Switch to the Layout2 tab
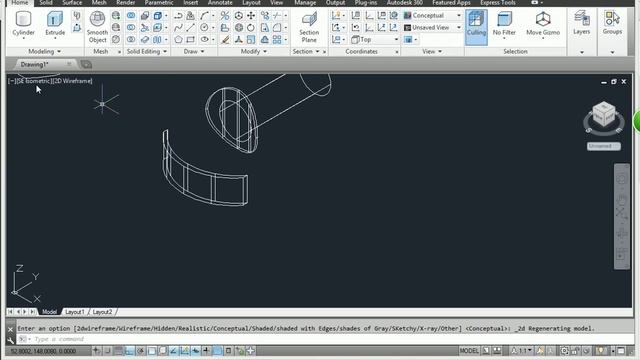This screenshot has height=360, width=640. (x=102, y=312)
